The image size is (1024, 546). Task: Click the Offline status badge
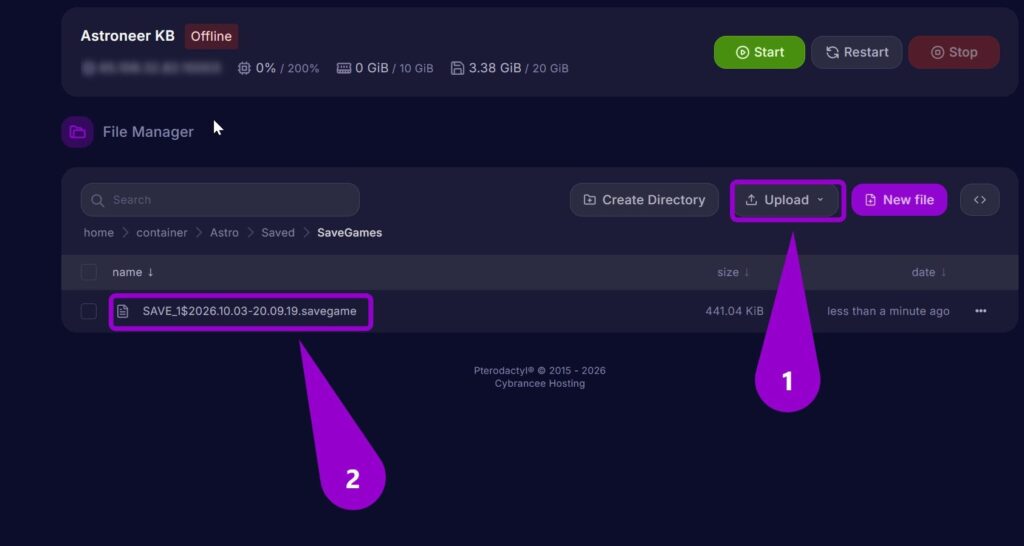[211, 37]
